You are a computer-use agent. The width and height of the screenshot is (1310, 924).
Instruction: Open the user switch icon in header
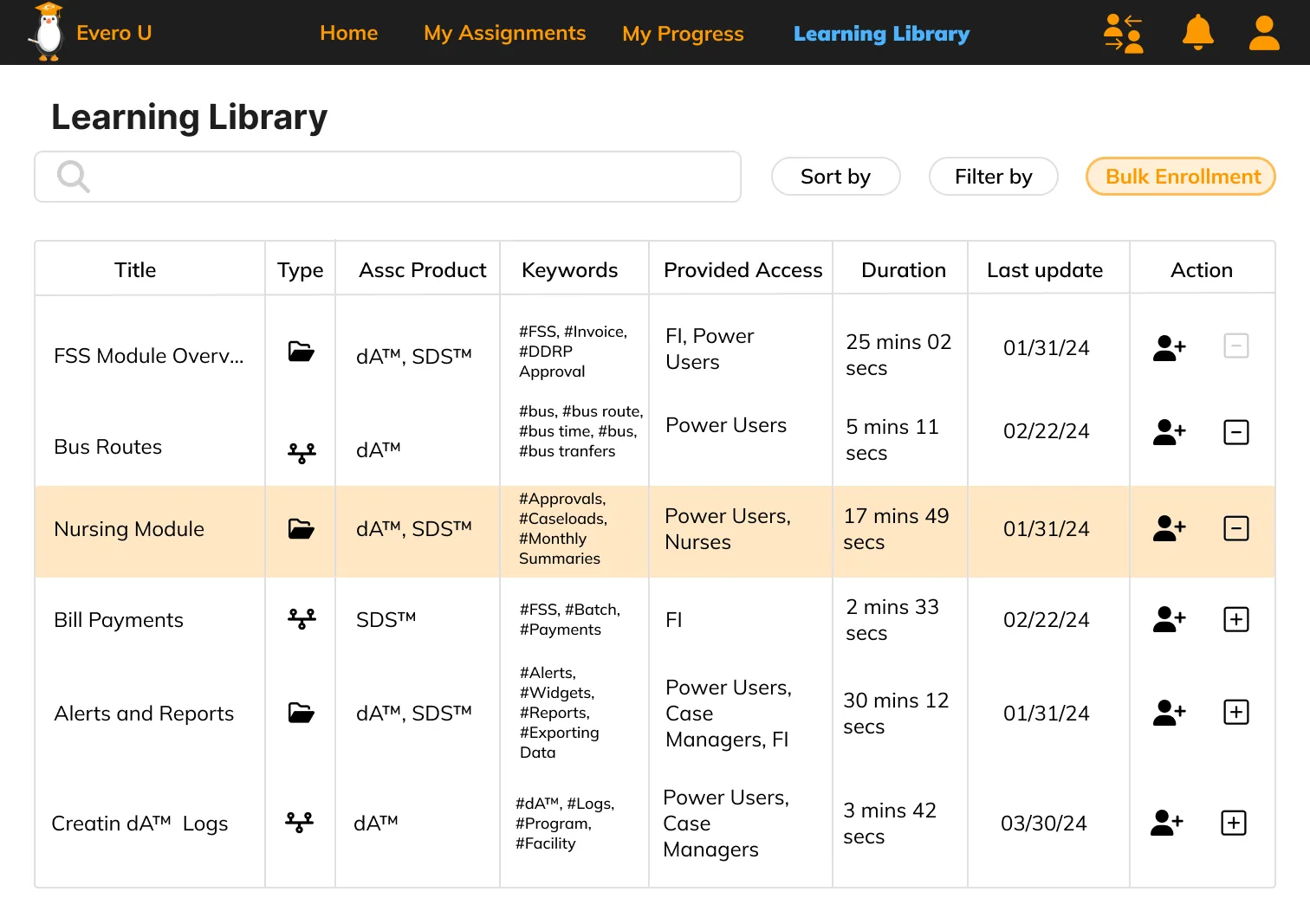[x=1124, y=33]
